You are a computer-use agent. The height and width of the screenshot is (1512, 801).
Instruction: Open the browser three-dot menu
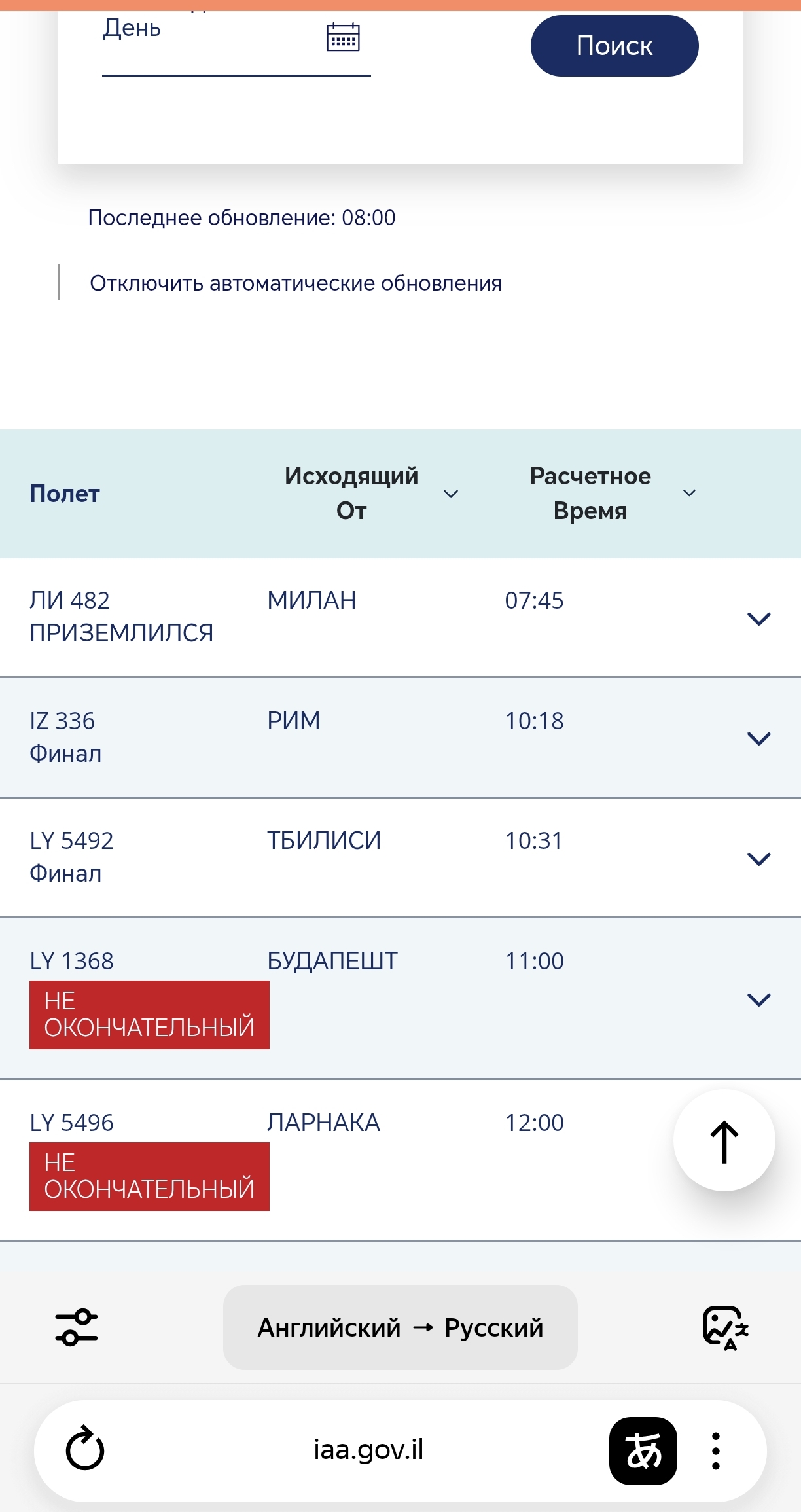click(716, 1450)
